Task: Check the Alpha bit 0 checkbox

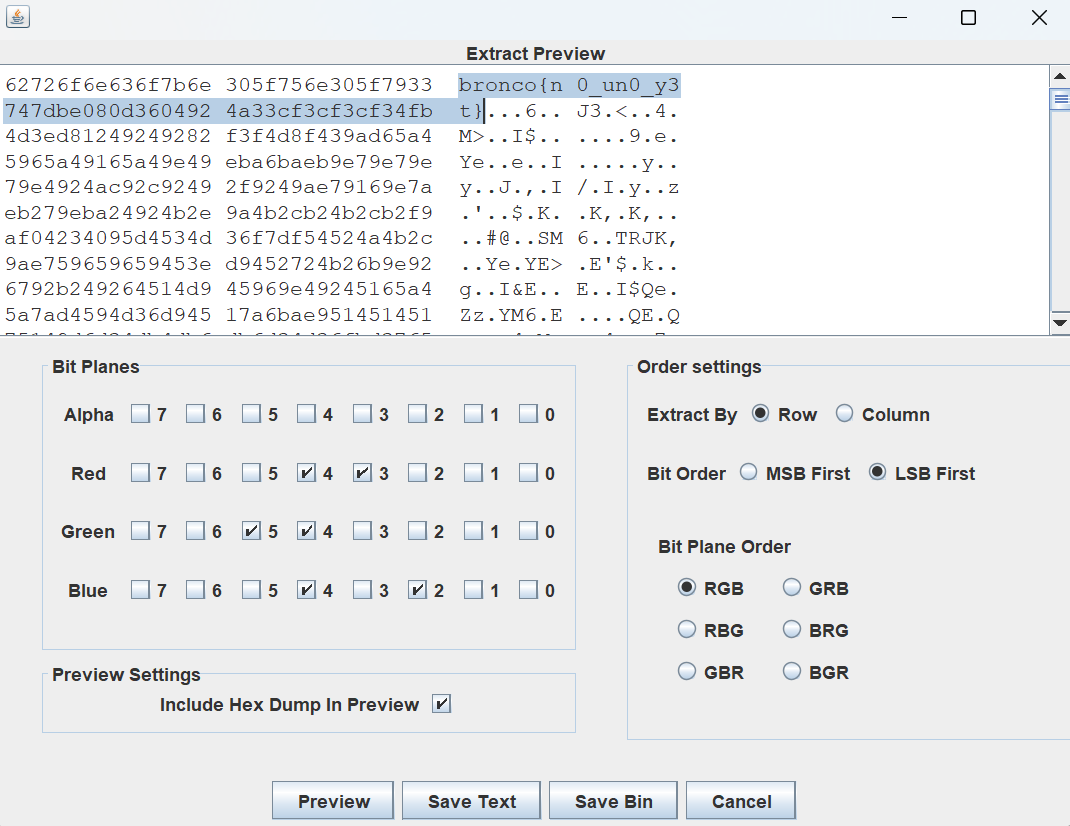Action: click(528, 414)
